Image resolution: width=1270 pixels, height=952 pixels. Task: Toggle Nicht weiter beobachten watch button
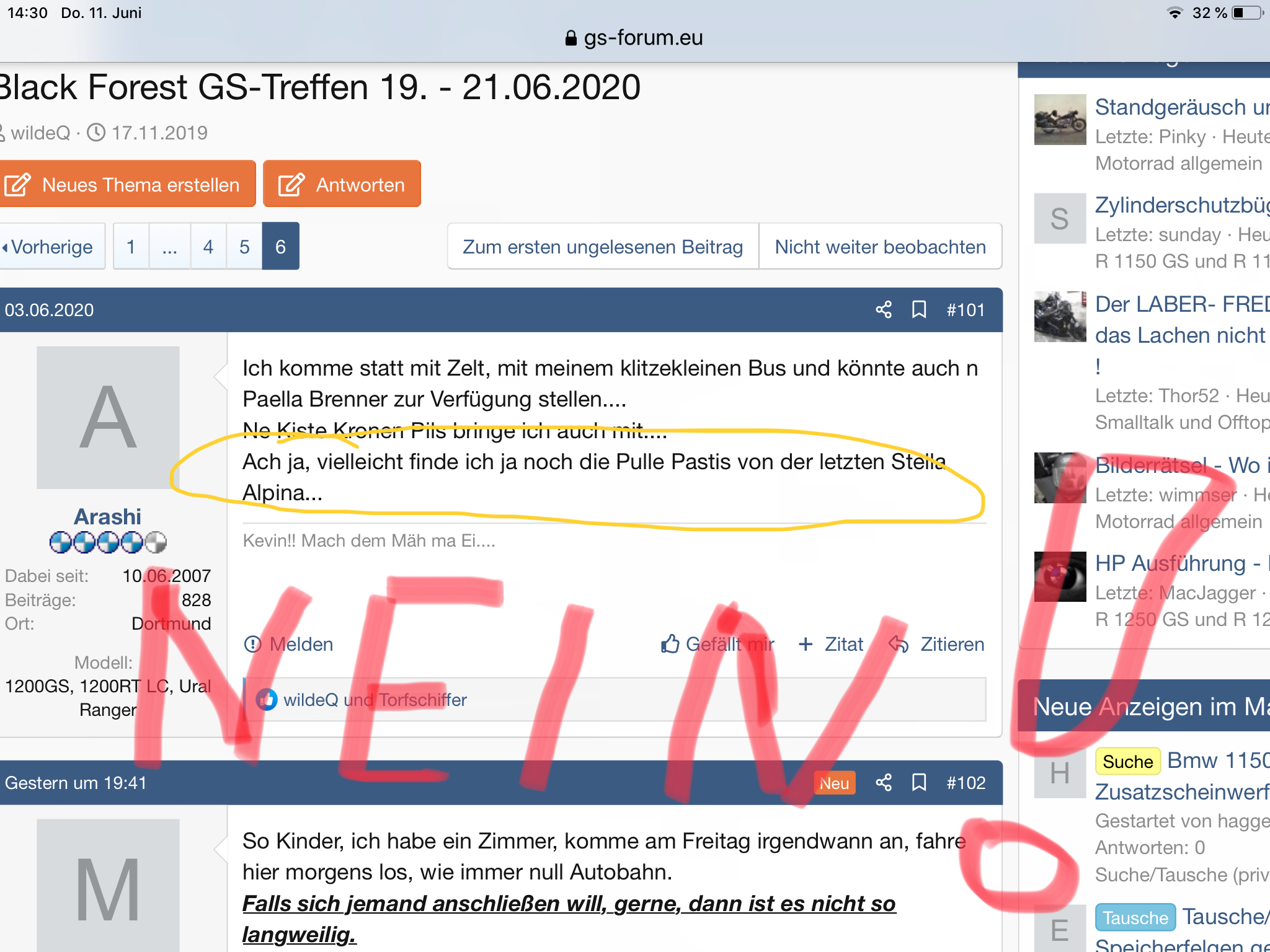(x=880, y=247)
